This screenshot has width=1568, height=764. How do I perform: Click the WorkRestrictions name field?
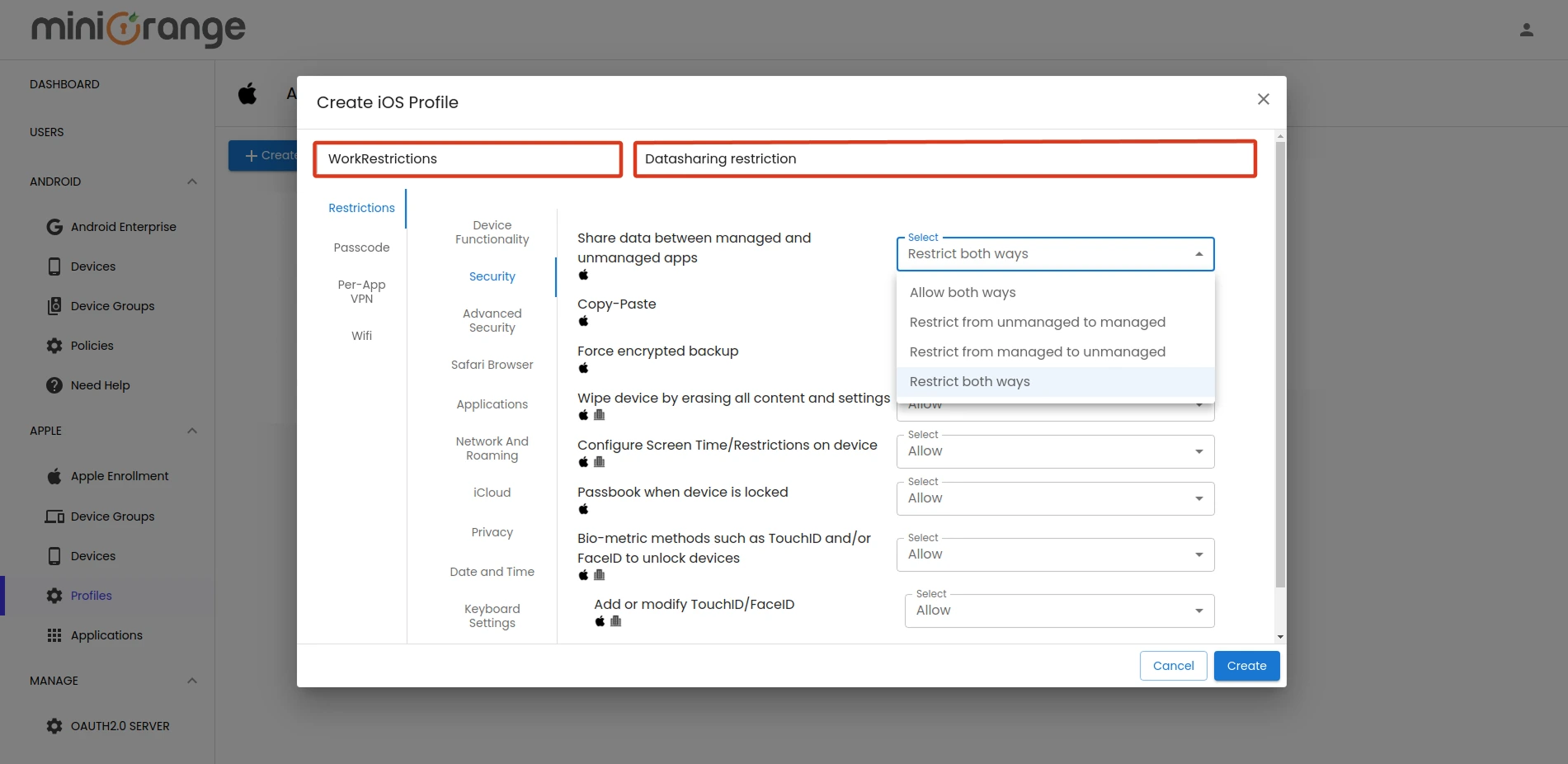(x=467, y=159)
